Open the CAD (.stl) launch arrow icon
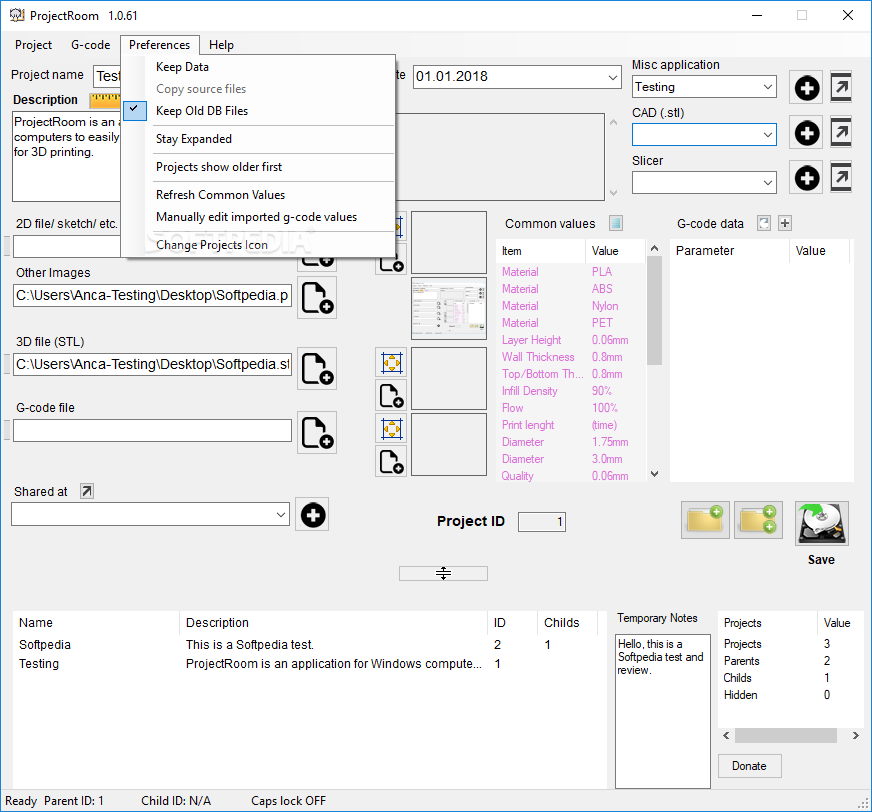The image size is (872, 812). tap(841, 132)
